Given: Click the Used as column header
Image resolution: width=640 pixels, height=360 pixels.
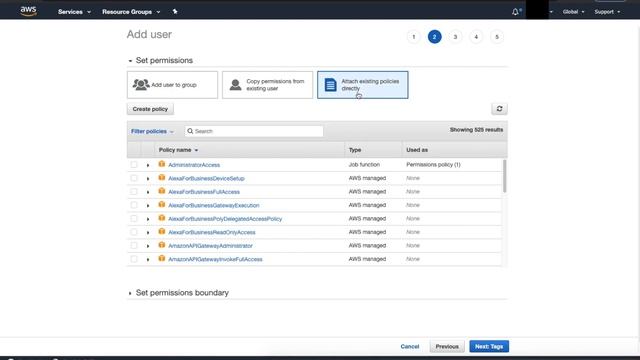Looking at the screenshot, I should pos(417,150).
